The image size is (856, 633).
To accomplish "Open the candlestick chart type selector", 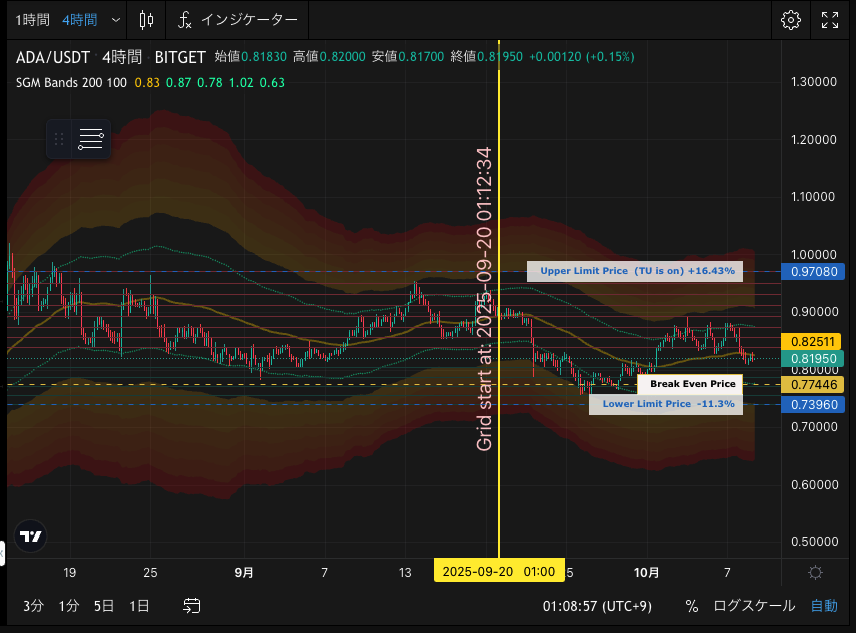I will click(147, 20).
